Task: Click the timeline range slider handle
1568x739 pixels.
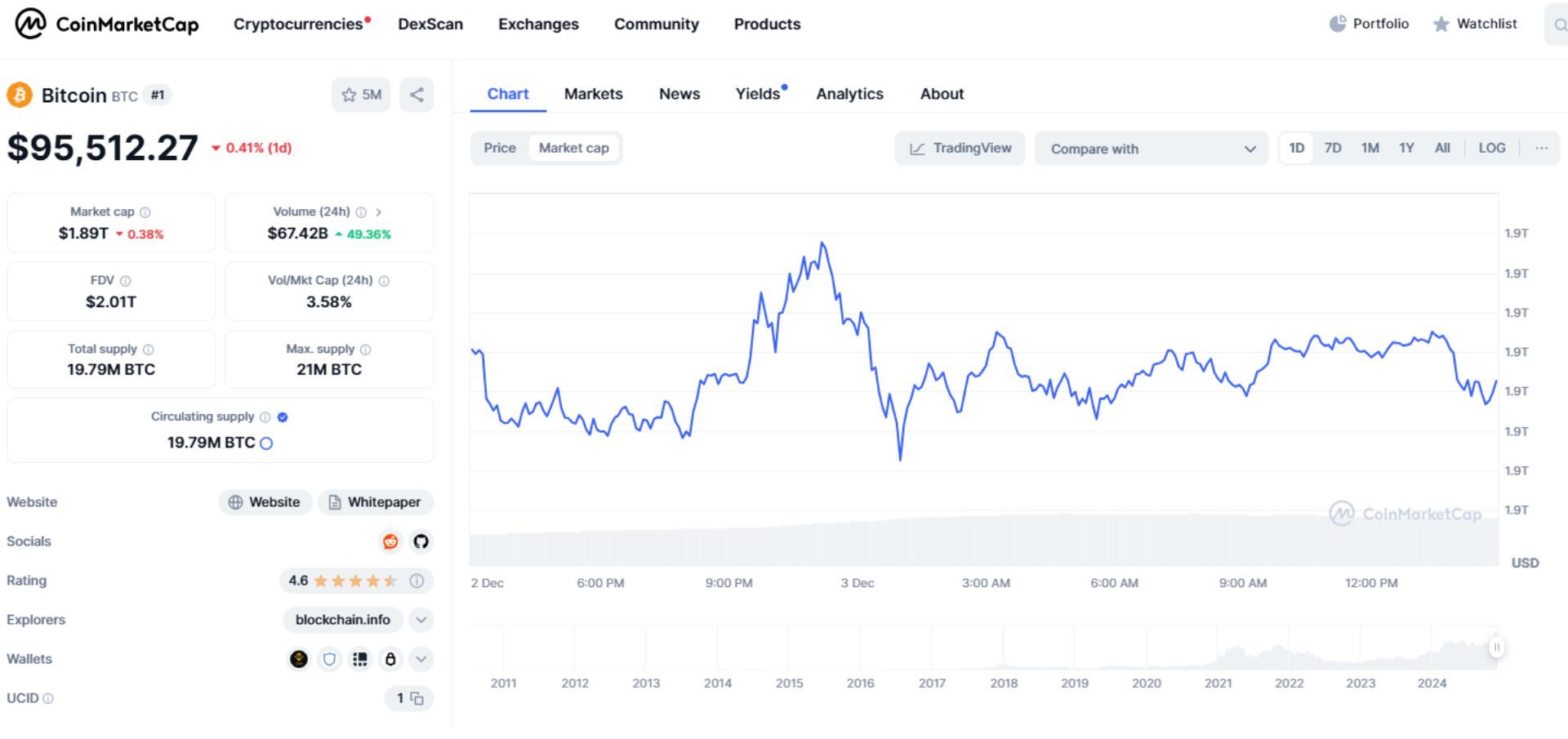Action: [x=1496, y=648]
